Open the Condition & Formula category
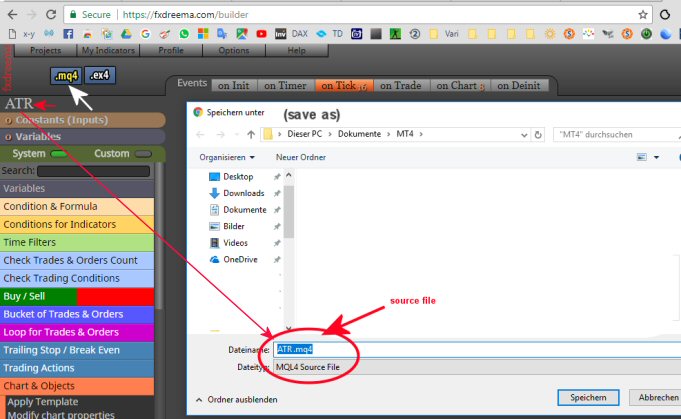The width and height of the screenshot is (681, 419). pyautogui.click(x=77, y=206)
